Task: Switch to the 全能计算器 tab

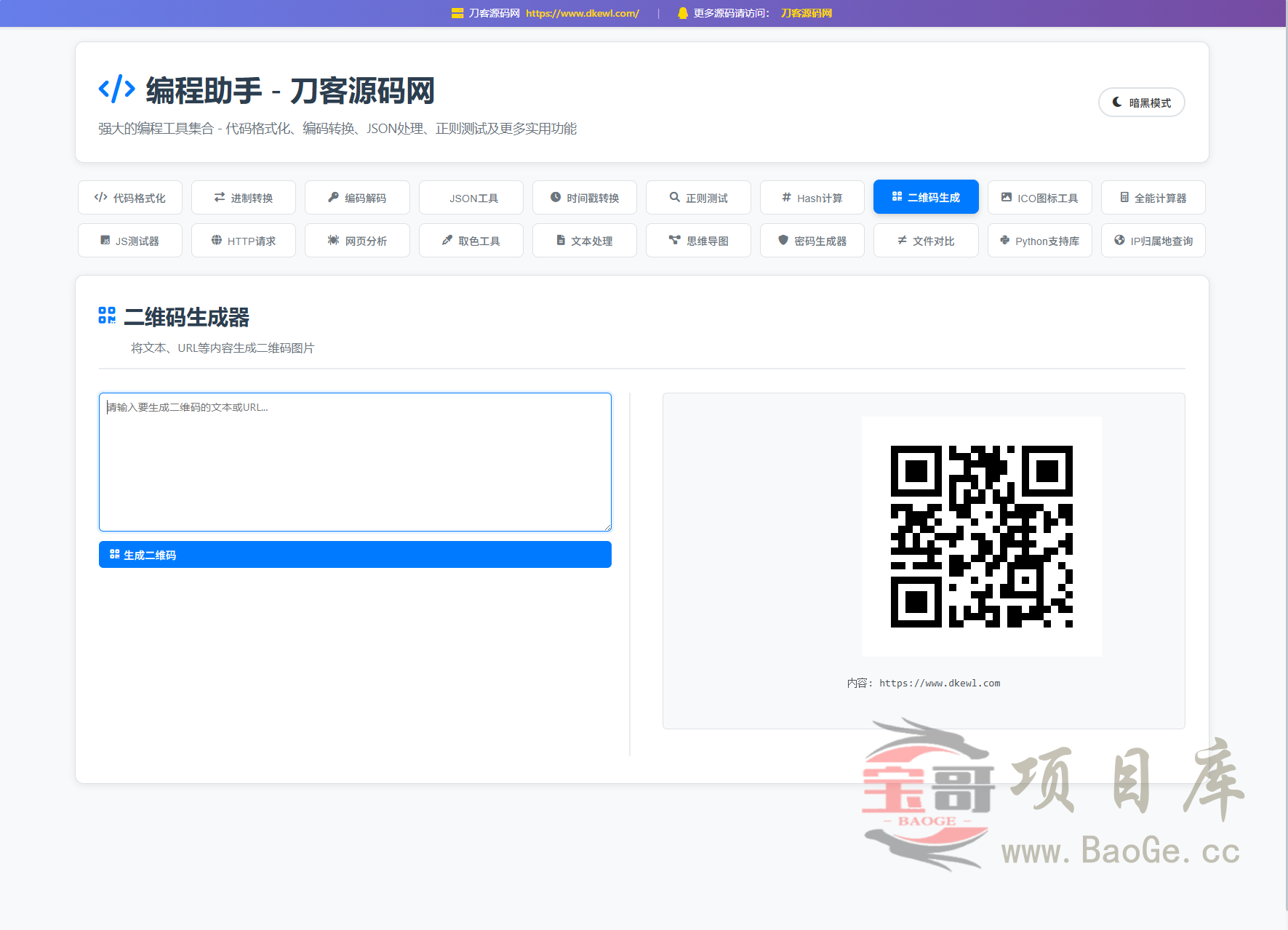Action: (x=1153, y=198)
